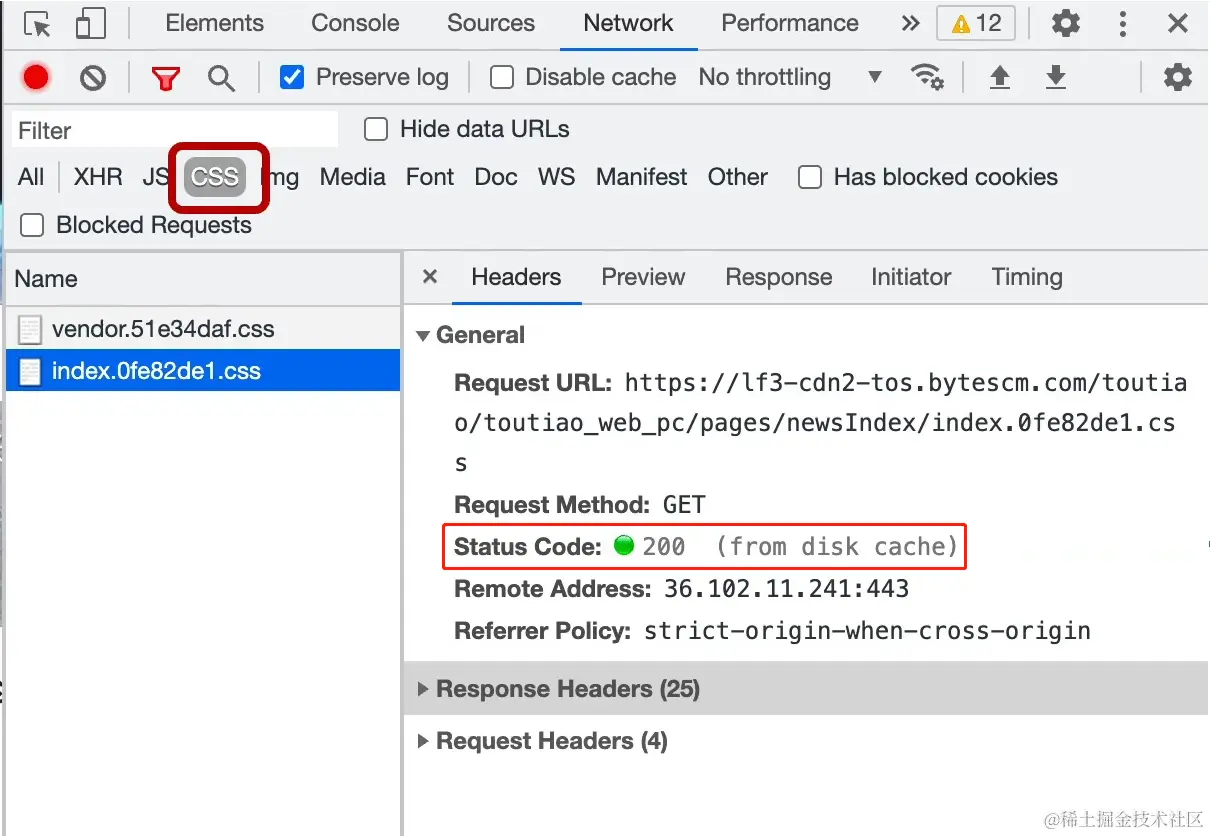Click the Name column header
This screenshot has width=1210, height=836.
coord(203,279)
